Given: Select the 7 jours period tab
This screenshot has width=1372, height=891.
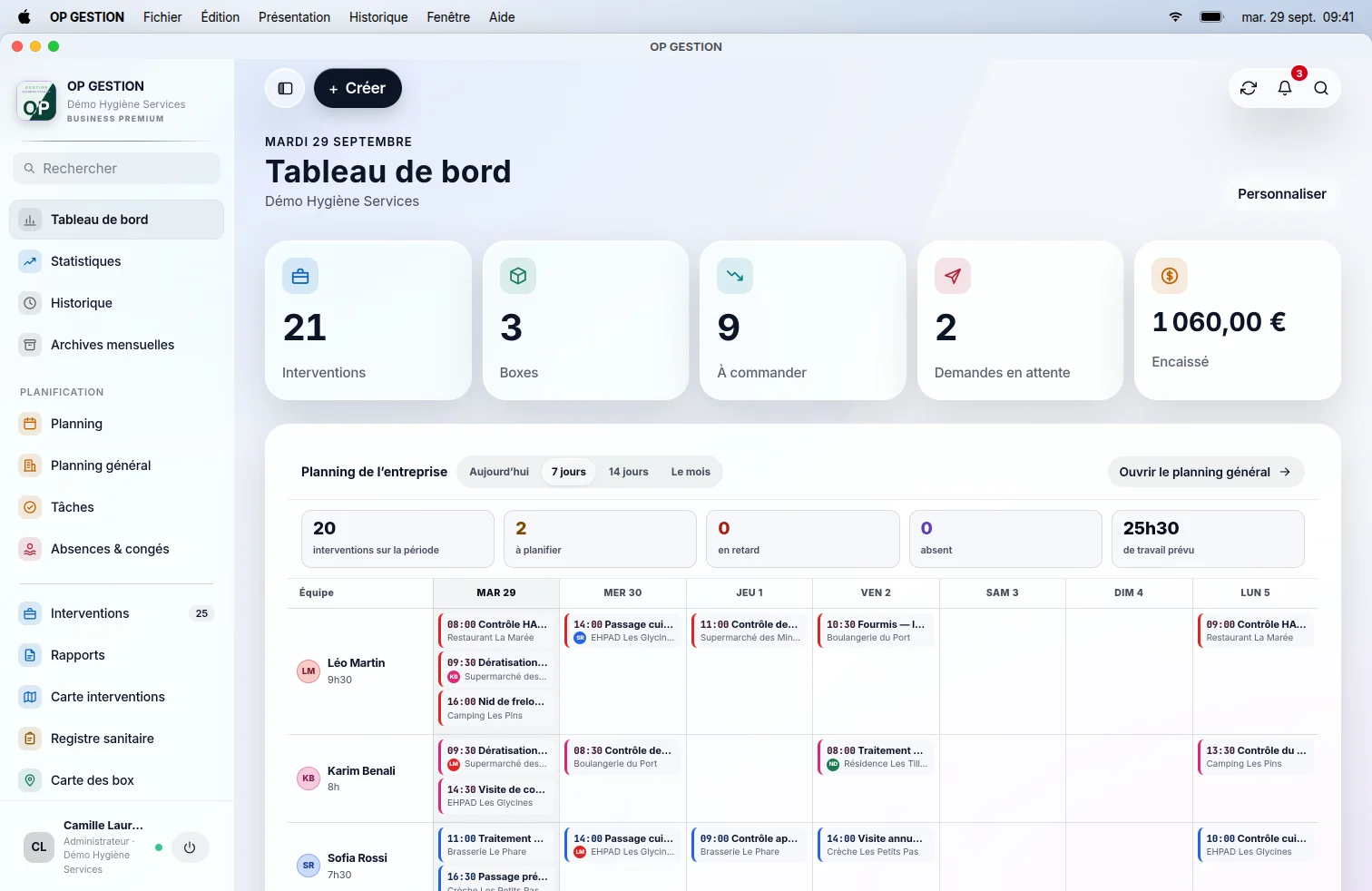Looking at the screenshot, I should pyautogui.click(x=569, y=472).
